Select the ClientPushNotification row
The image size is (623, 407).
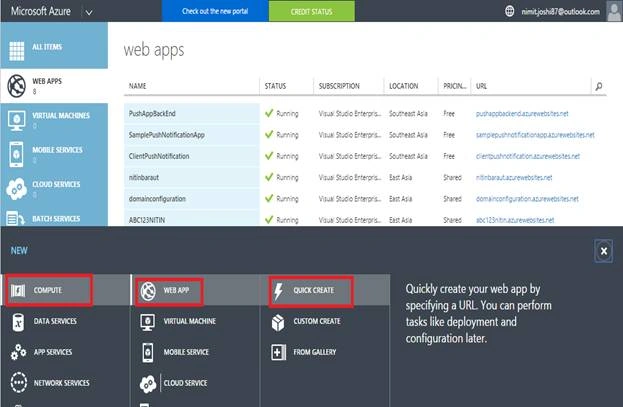(x=365, y=156)
